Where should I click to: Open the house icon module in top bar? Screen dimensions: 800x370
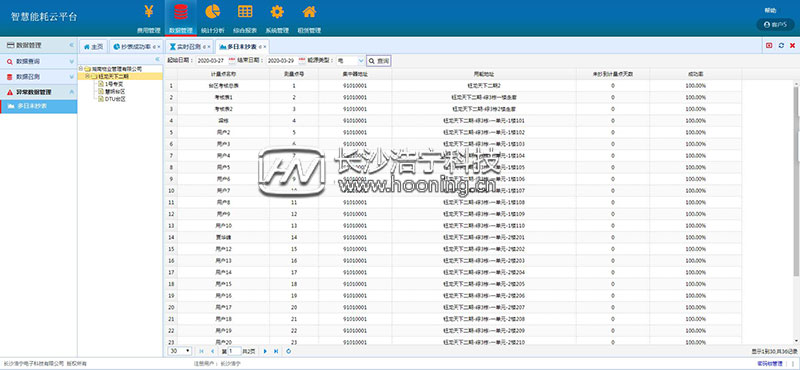309,18
